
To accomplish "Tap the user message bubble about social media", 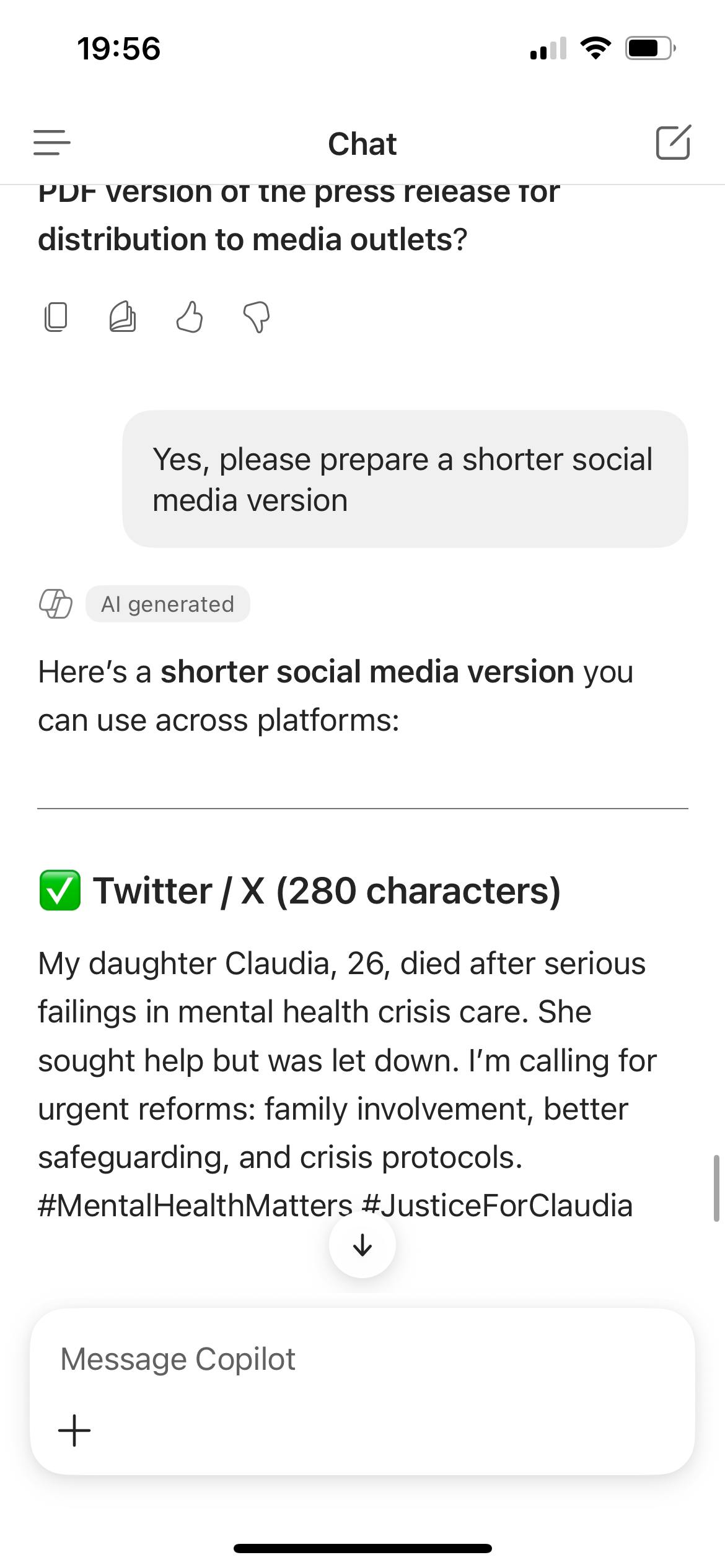I will (x=405, y=479).
